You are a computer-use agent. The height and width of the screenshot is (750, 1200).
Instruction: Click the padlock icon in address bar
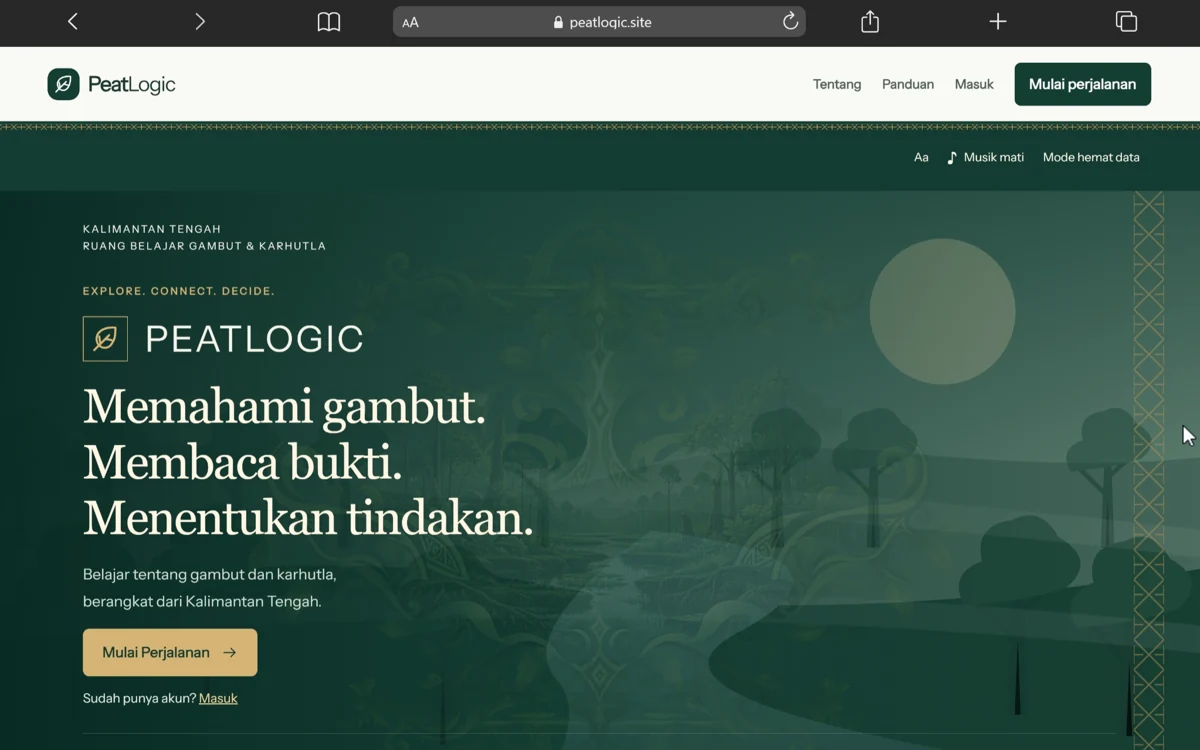click(558, 22)
